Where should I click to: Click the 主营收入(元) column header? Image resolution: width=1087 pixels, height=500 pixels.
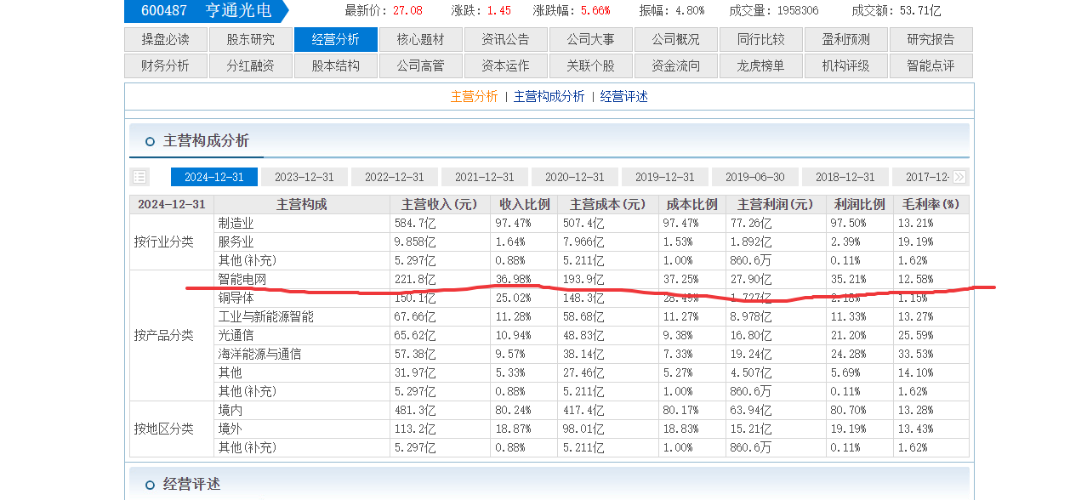point(440,205)
